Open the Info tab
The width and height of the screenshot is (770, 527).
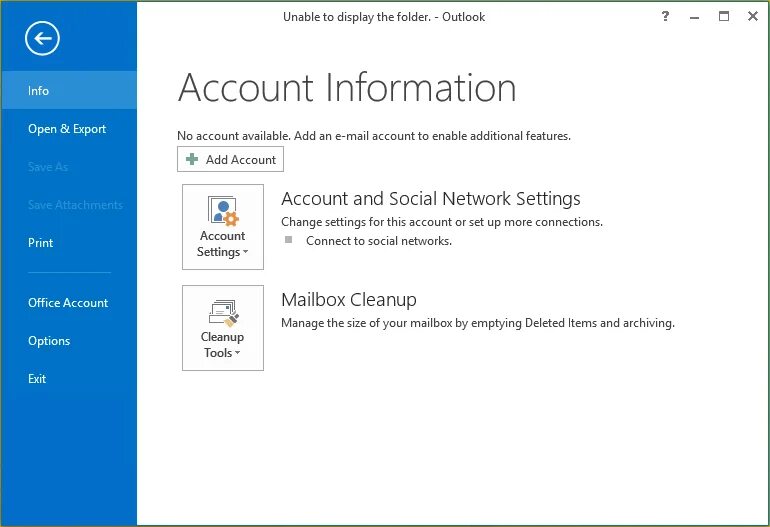69,90
